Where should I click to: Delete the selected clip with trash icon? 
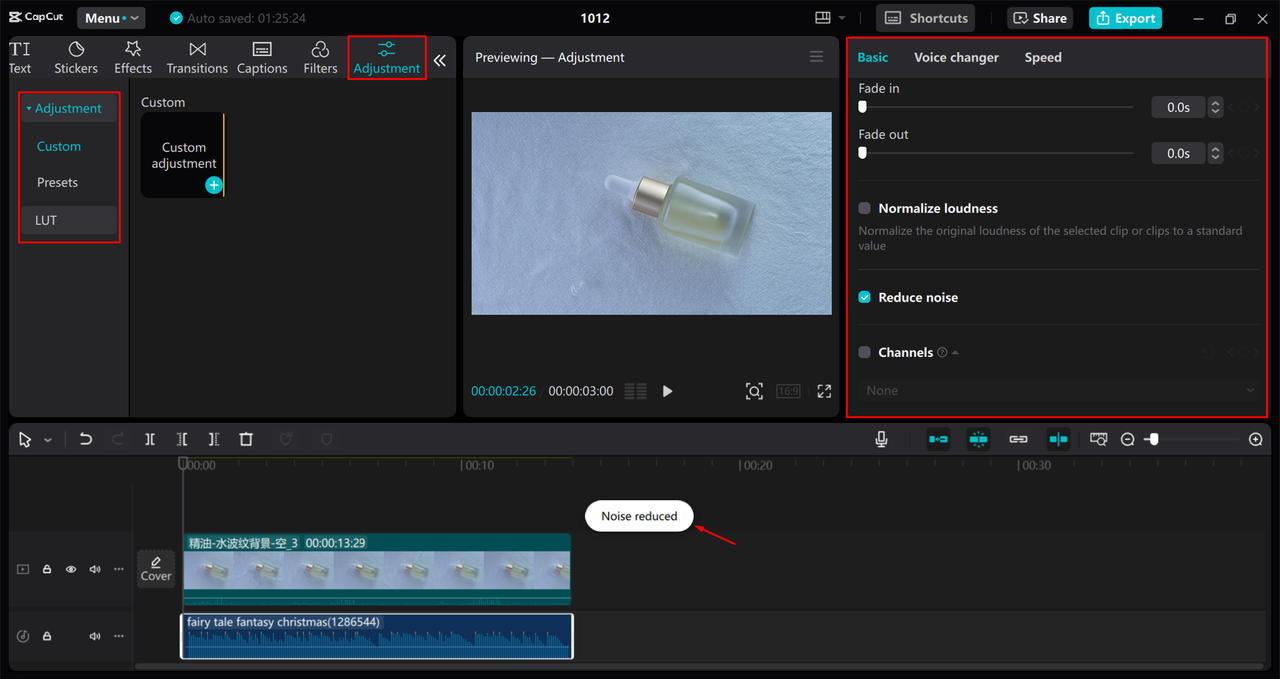click(246, 439)
